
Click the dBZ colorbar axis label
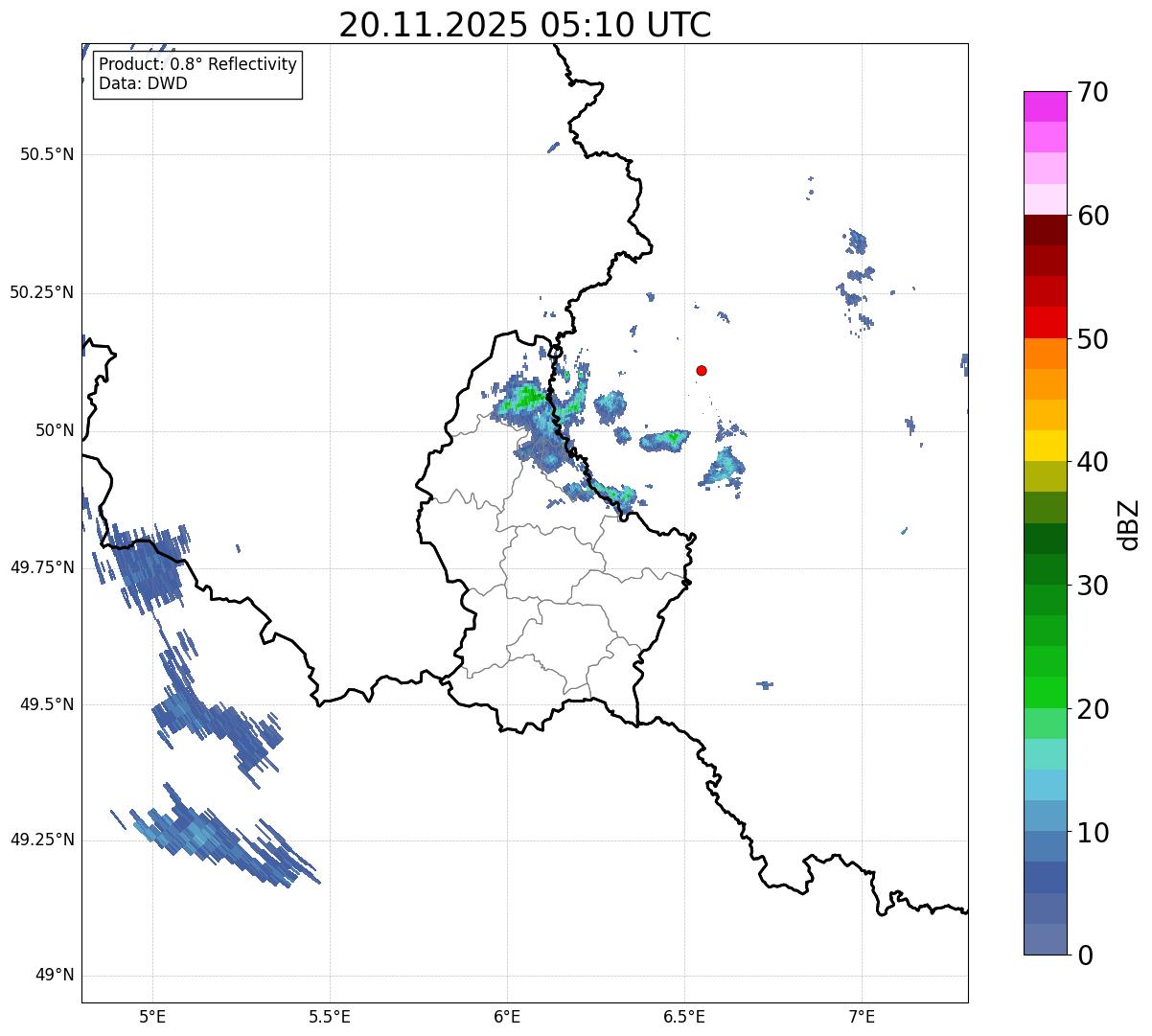coord(1129,524)
